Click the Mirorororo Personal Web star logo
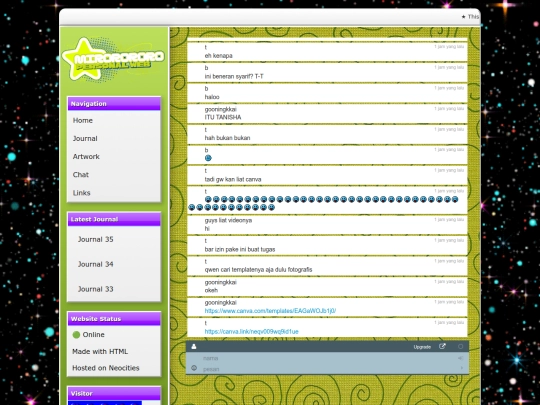 [x=113, y=59]
